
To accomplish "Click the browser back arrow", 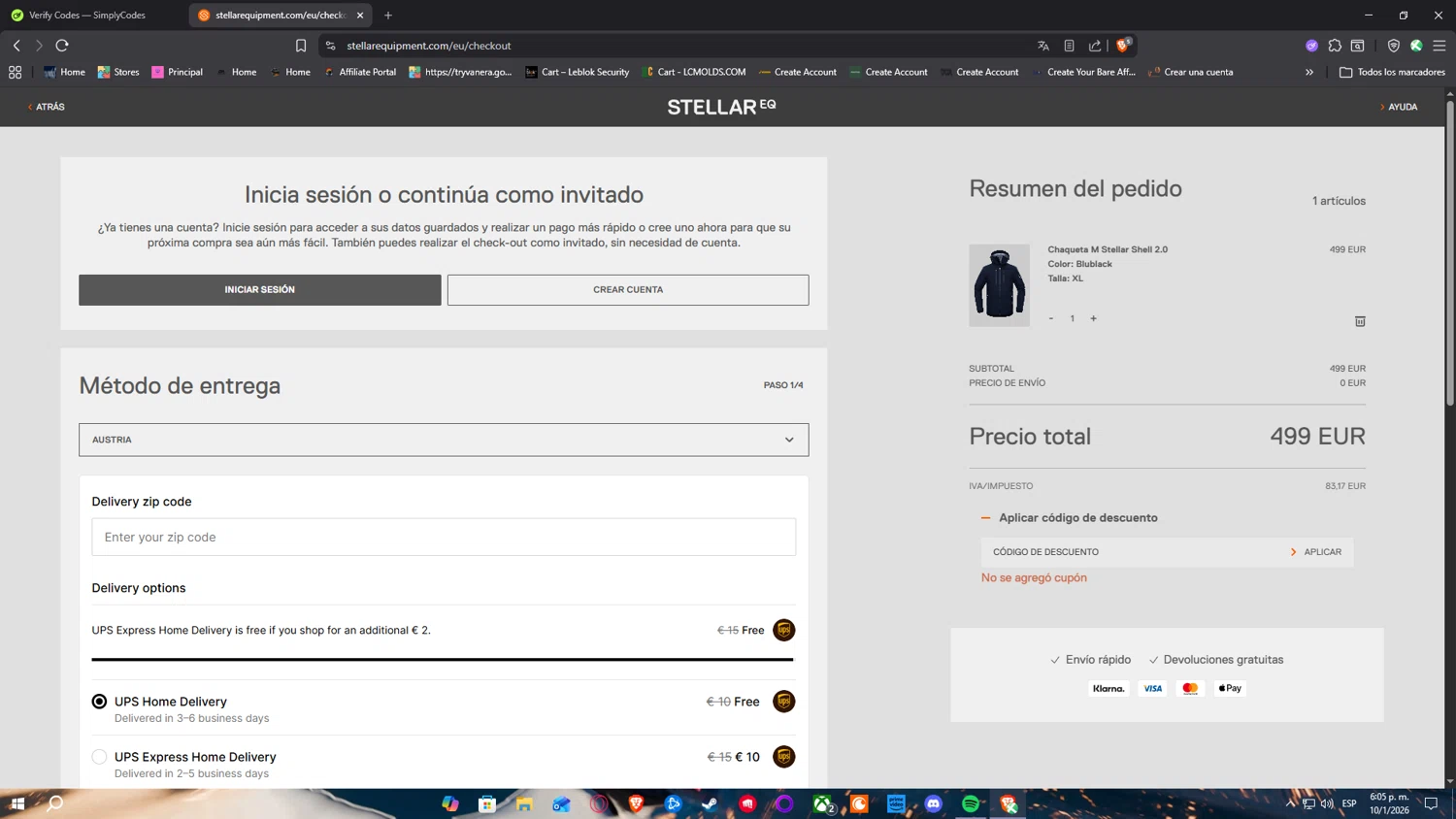I will (17, 46).
